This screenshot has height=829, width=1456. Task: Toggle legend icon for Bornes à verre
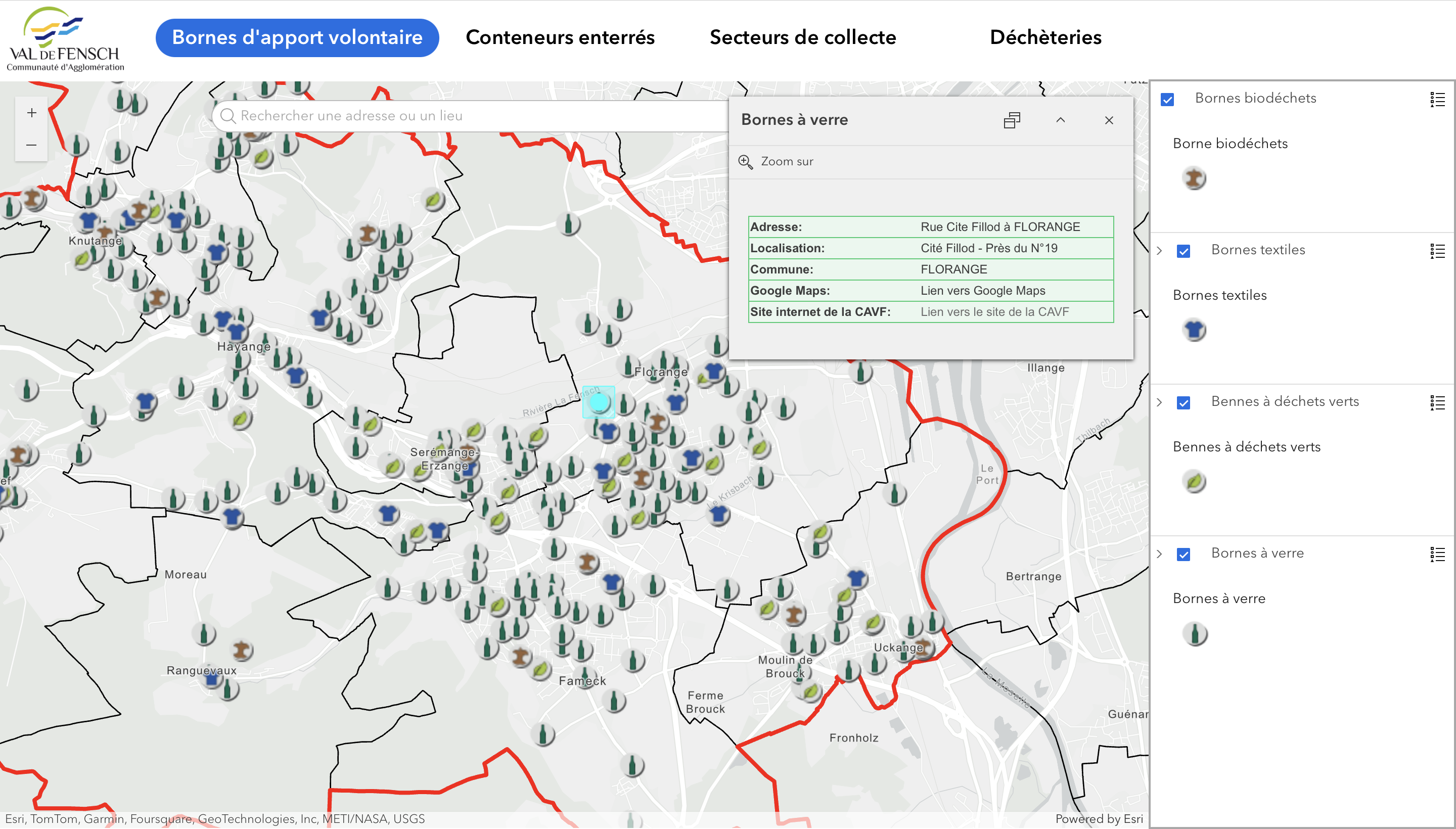pos(1437,555)
